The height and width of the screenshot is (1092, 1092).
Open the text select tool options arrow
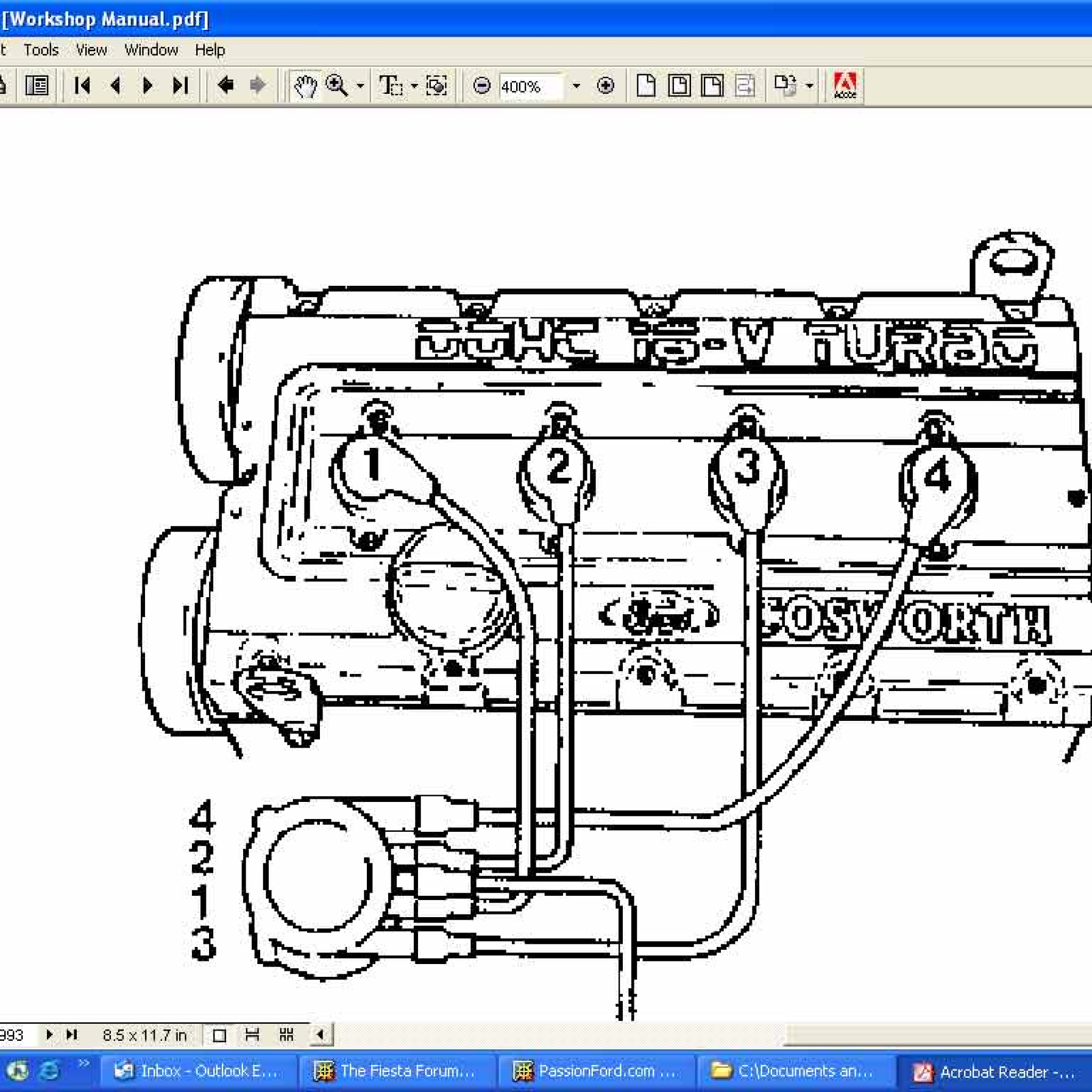414,86
